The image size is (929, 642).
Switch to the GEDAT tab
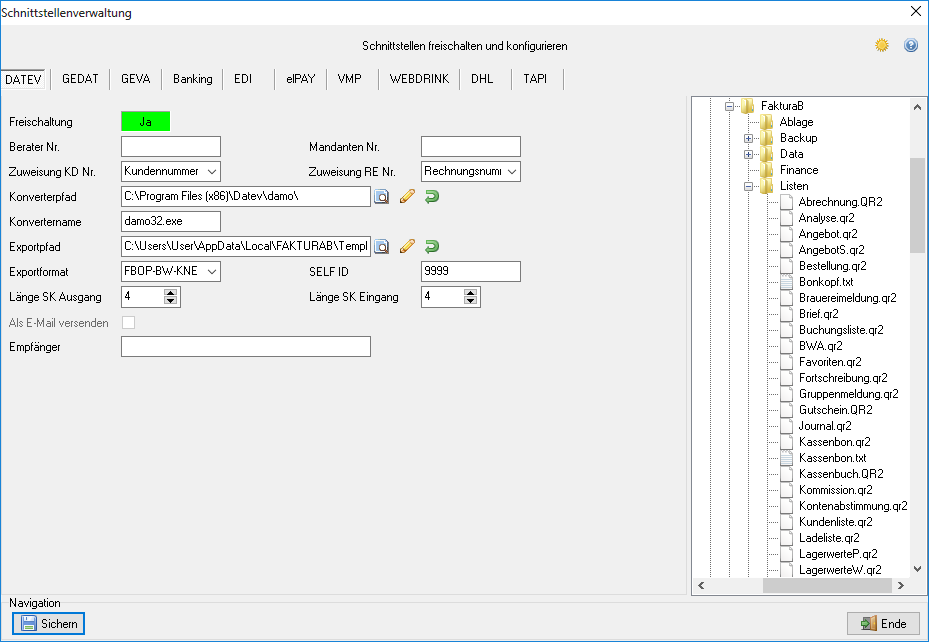click(x=80, y=79)
